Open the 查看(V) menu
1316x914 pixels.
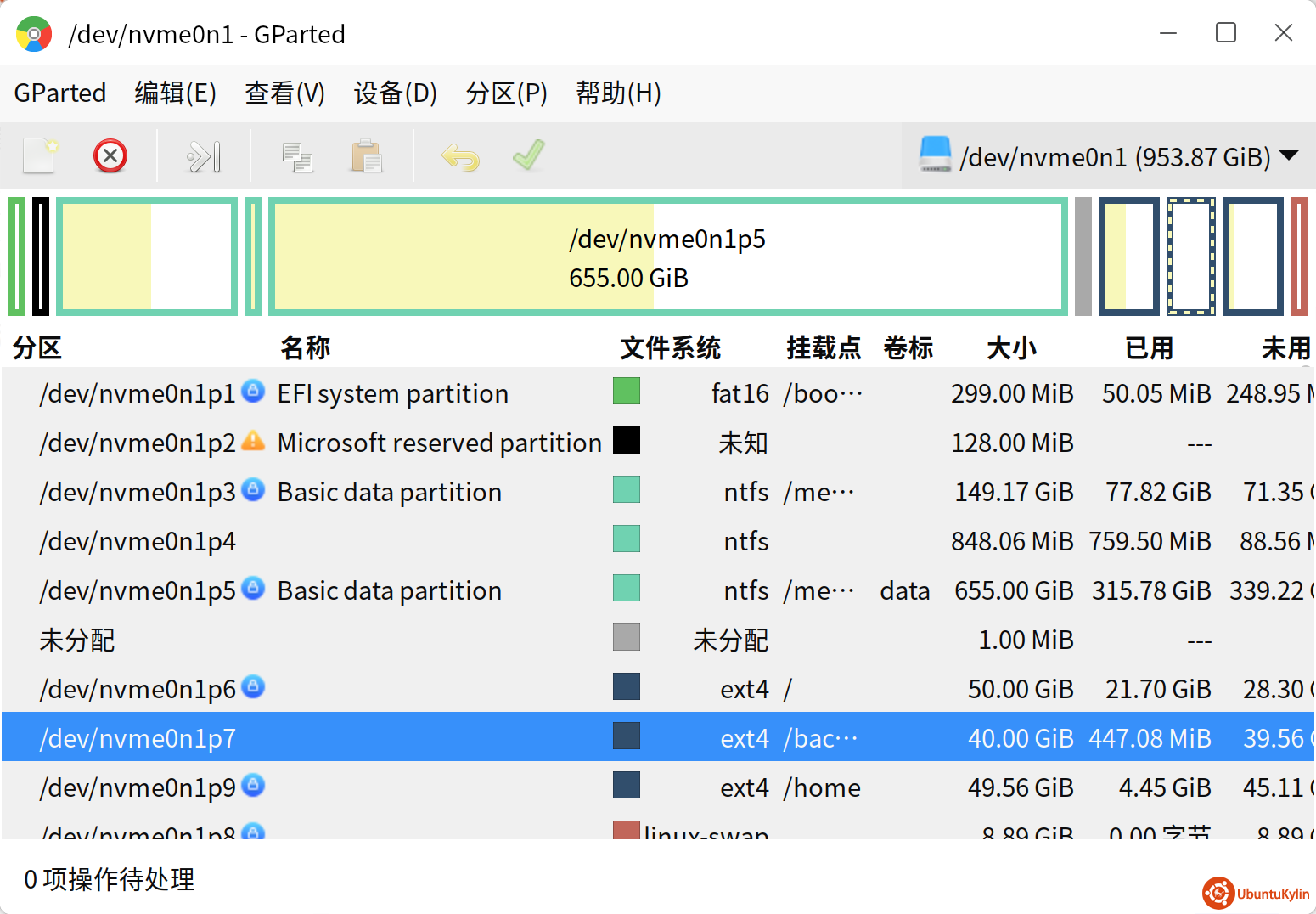[x=285, y=93]
